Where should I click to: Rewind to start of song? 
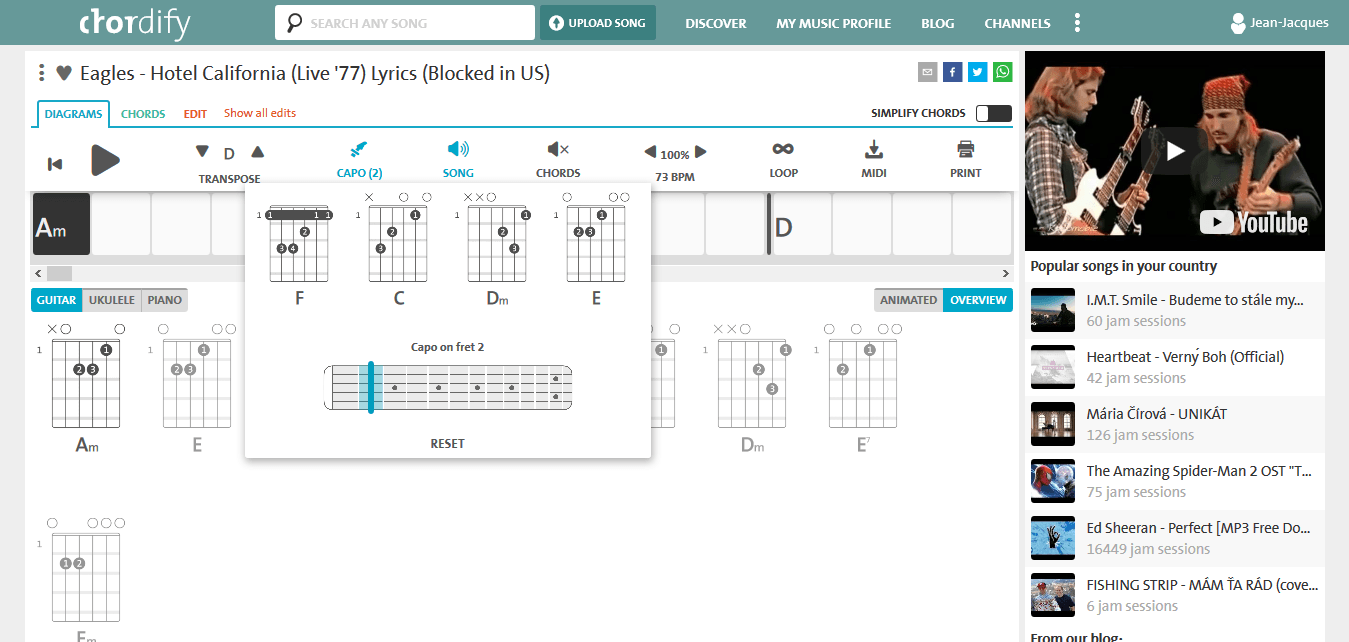click(x=55, y=164)
